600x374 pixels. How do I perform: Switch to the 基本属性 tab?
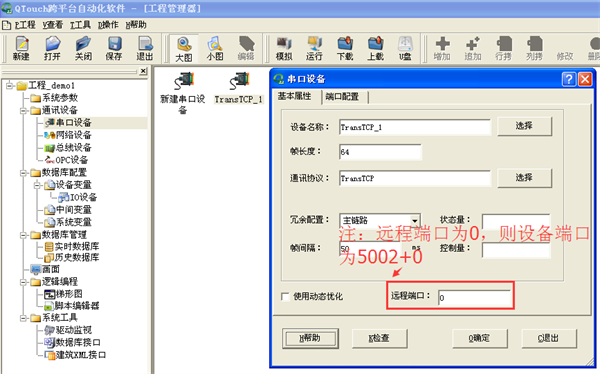click(295, 96)
